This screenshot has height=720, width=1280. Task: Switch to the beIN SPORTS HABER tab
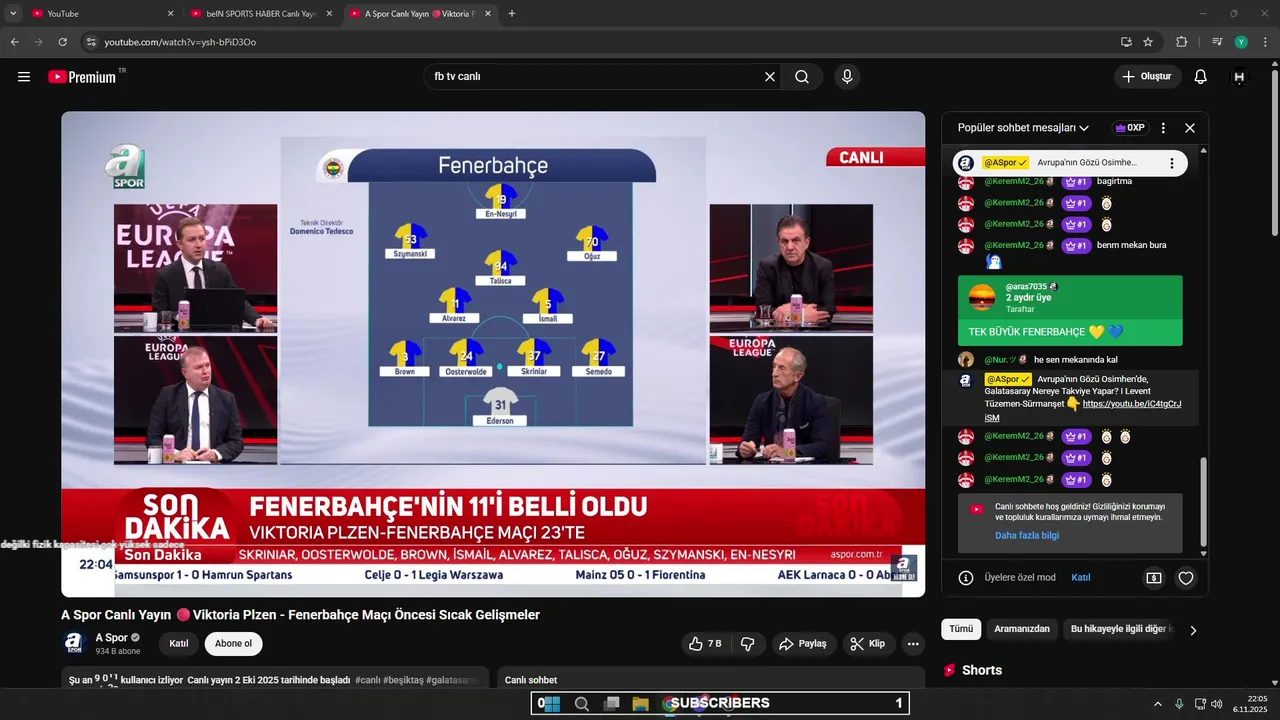(260, 14)
